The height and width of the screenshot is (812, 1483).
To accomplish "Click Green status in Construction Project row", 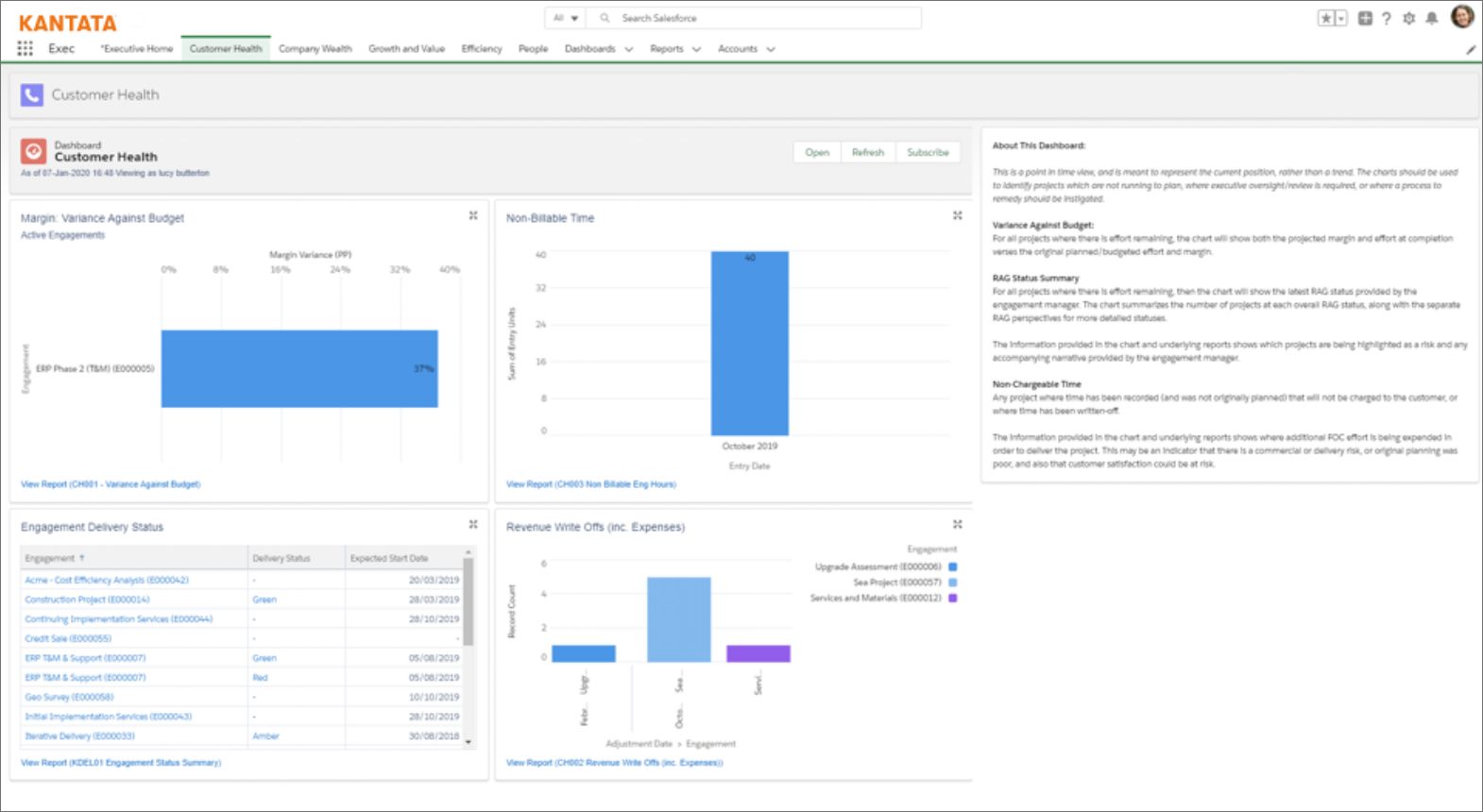I will (x=264, y=600).
